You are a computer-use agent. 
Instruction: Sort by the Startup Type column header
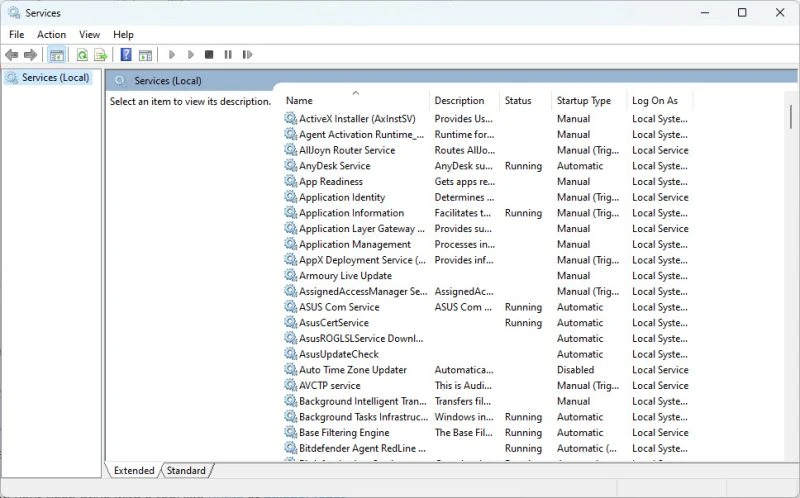589,101
